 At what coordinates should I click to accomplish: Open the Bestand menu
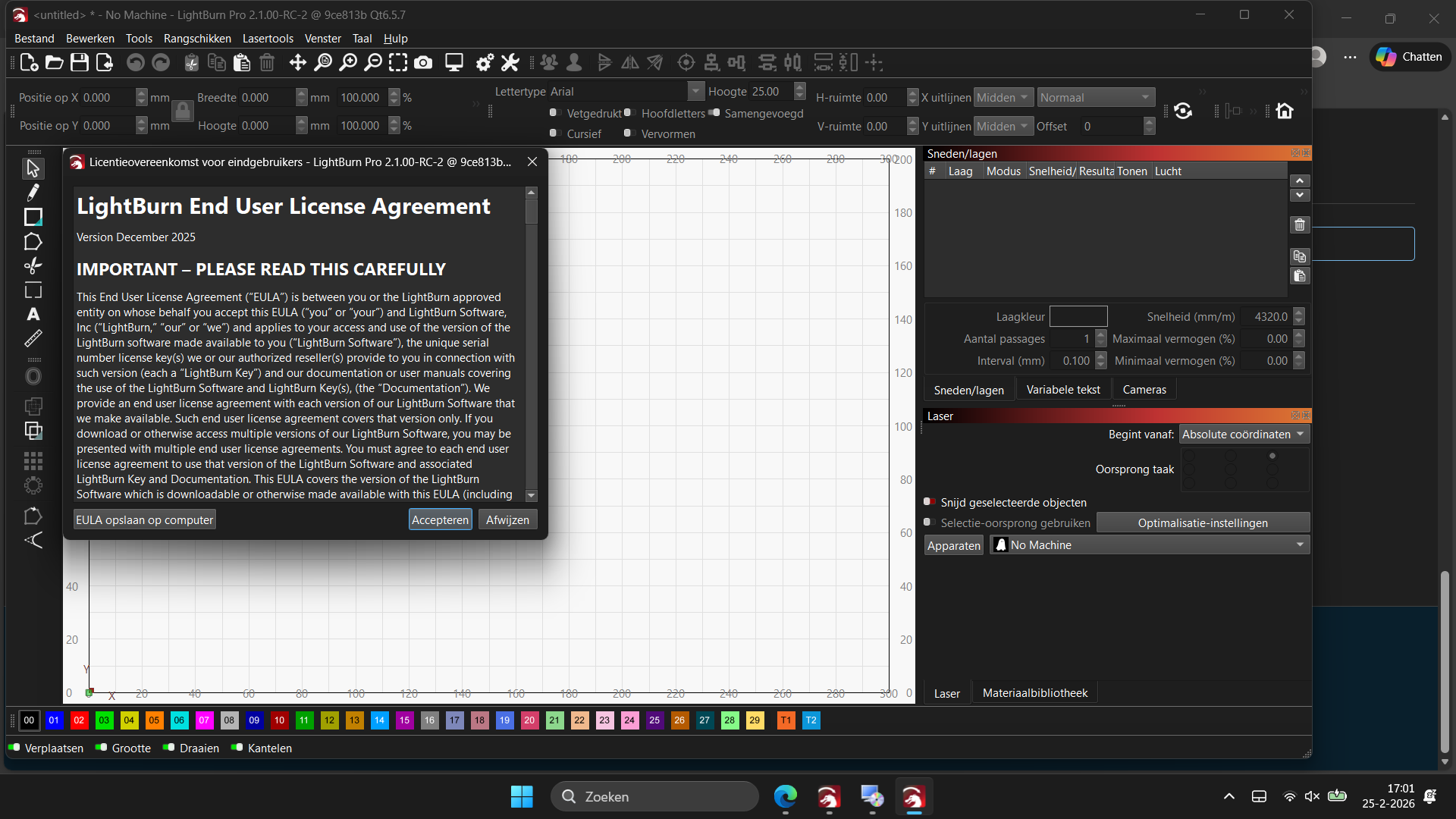pos(34,39)
